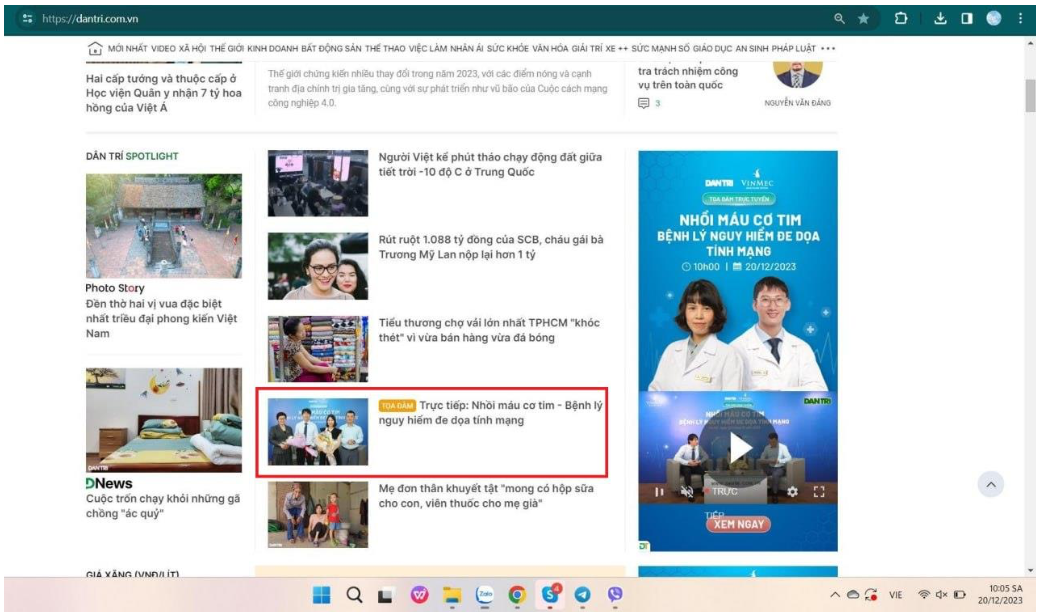Click the home icon in site navigation

[95, 48]
